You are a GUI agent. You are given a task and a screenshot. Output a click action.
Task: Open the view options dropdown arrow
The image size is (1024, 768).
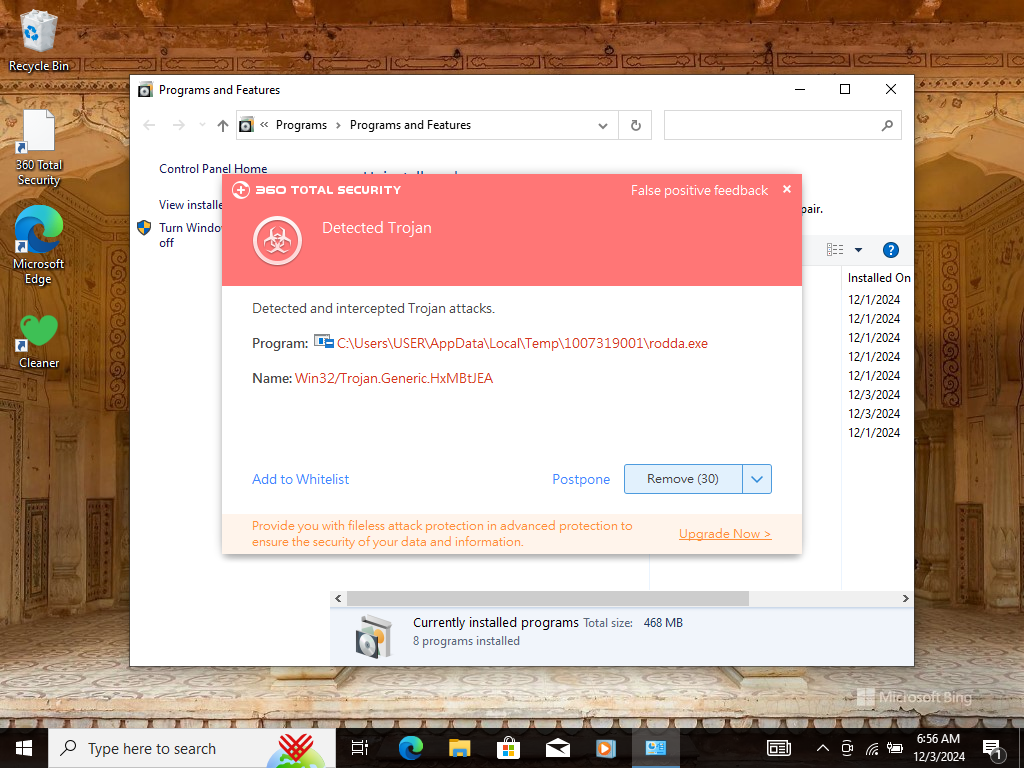coord(858,250)
